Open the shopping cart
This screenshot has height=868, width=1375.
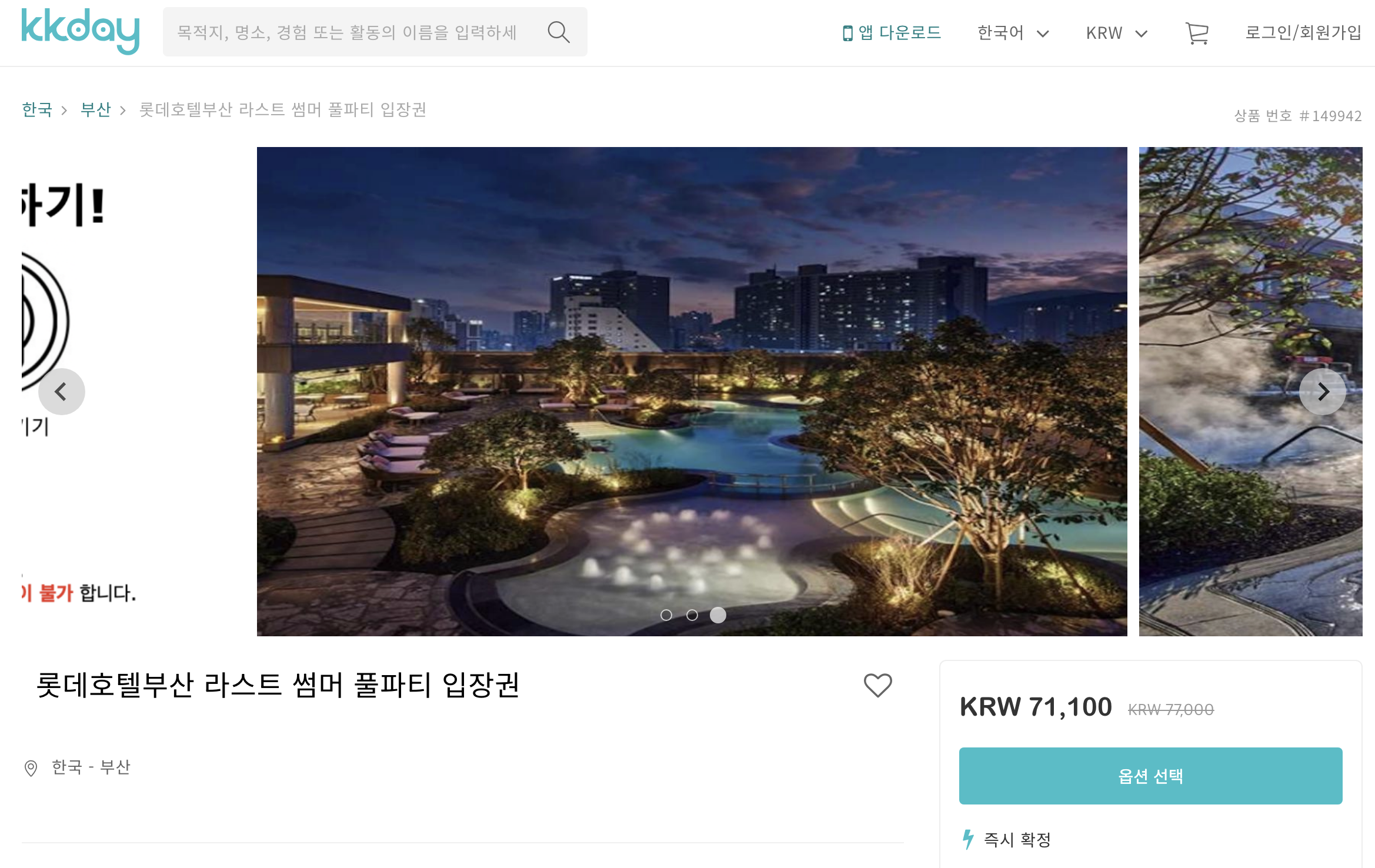point(1197,33)
